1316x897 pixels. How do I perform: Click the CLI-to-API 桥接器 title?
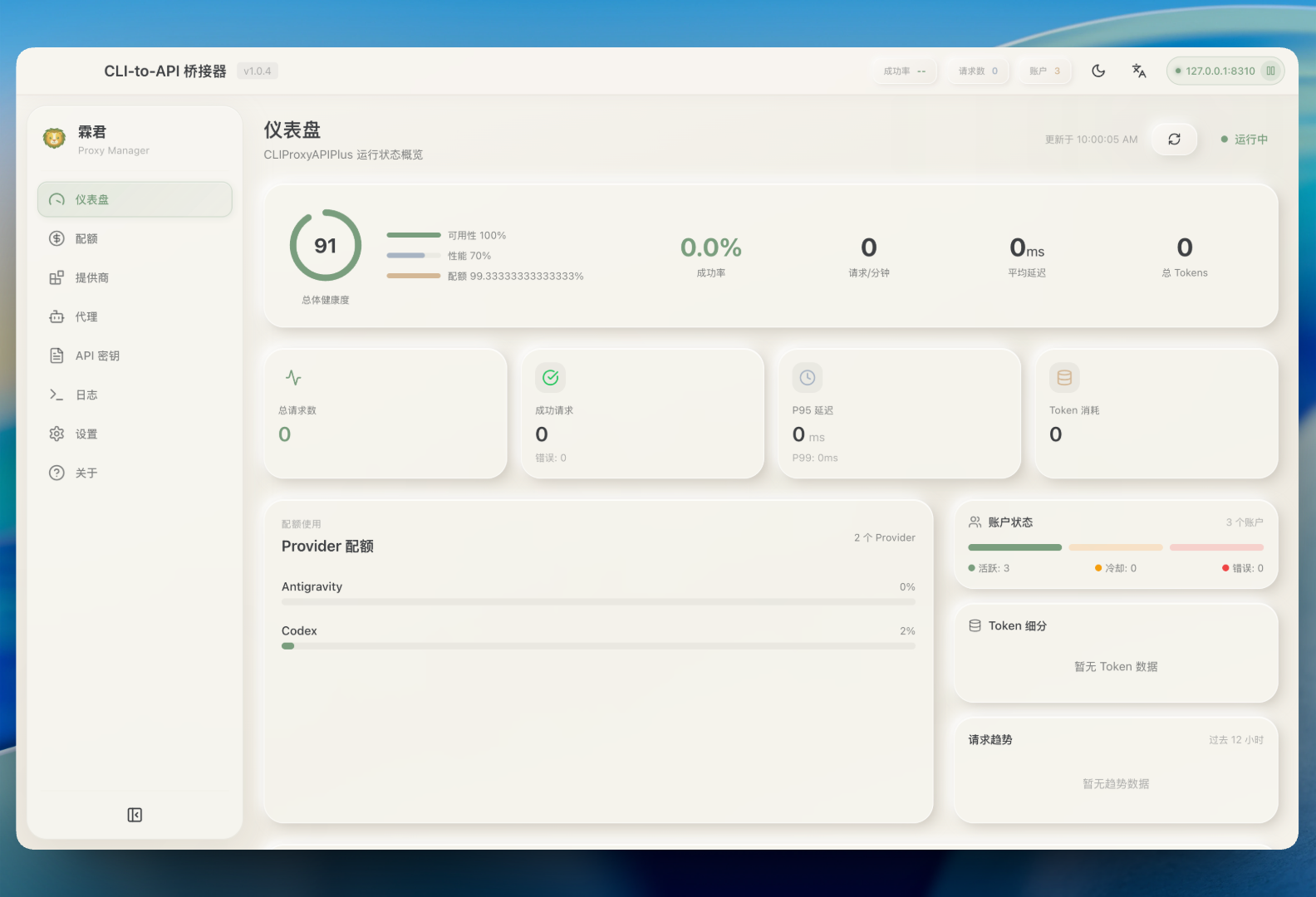[x=165, y=71]
